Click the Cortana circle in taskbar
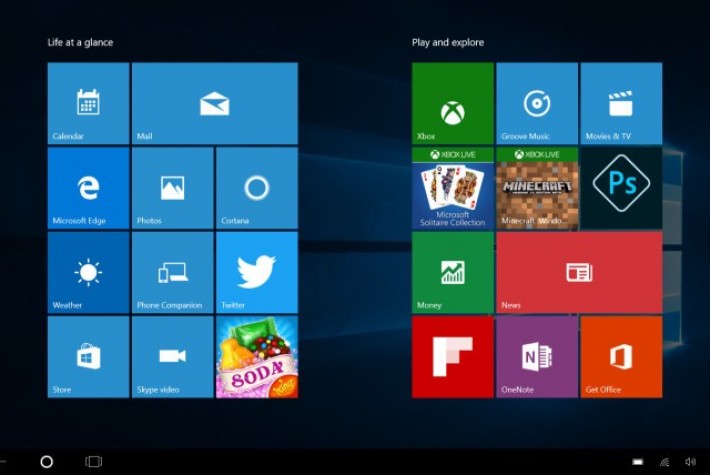Image resolution: width=710 pixels, height=475 pixels. point(47,461)
